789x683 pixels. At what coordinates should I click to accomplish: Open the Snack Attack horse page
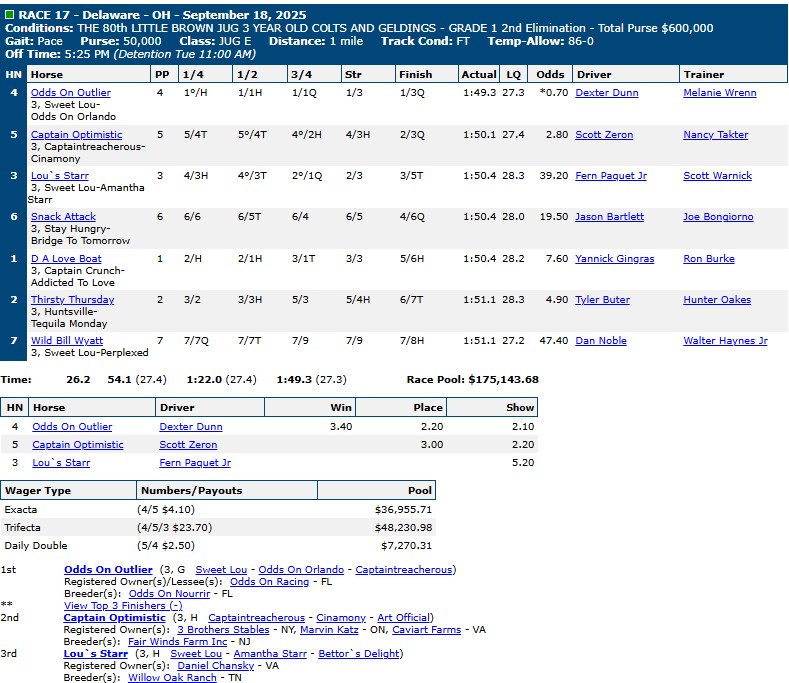click(x=63, y=216)
